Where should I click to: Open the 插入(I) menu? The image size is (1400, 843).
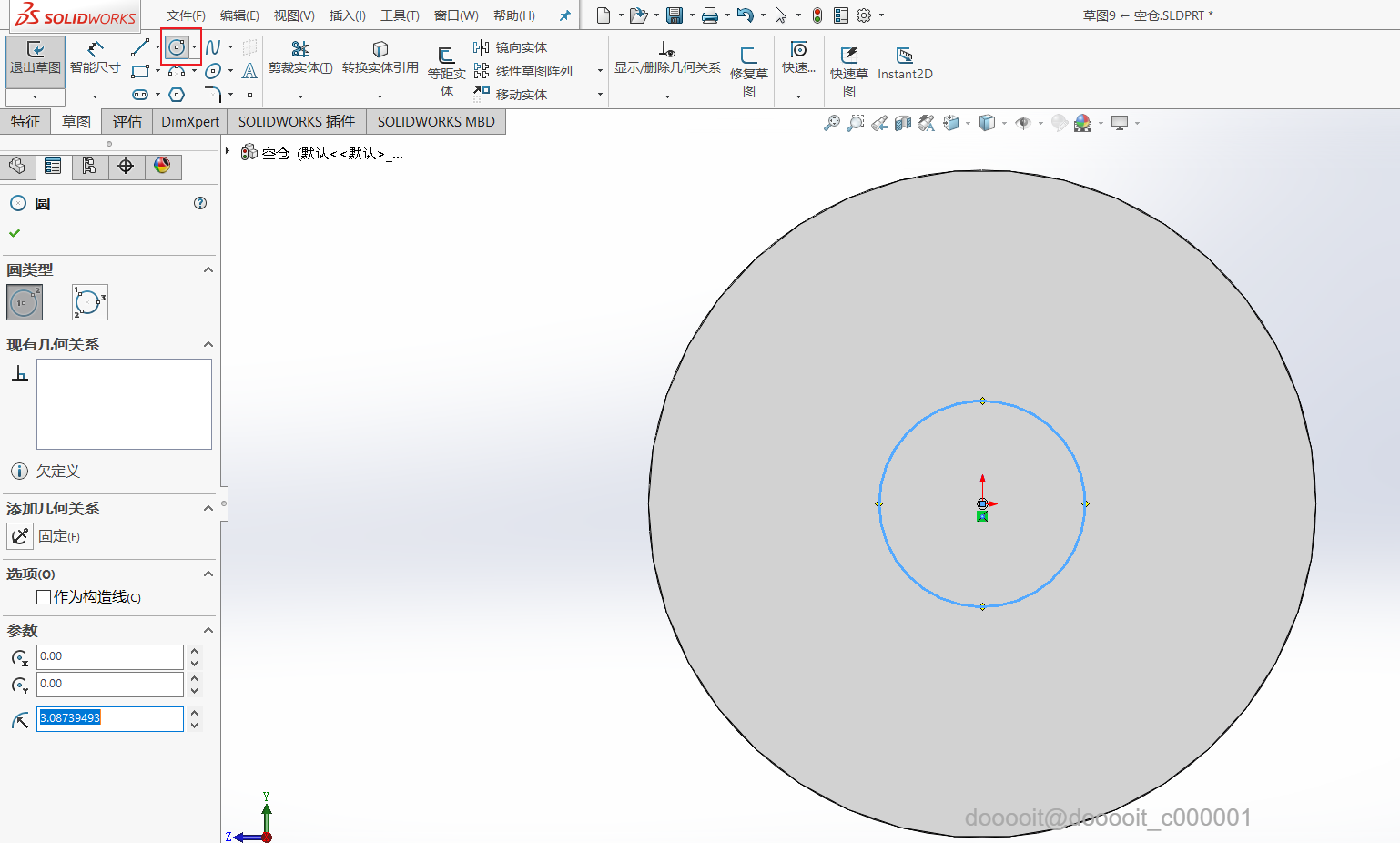point(347,15)
